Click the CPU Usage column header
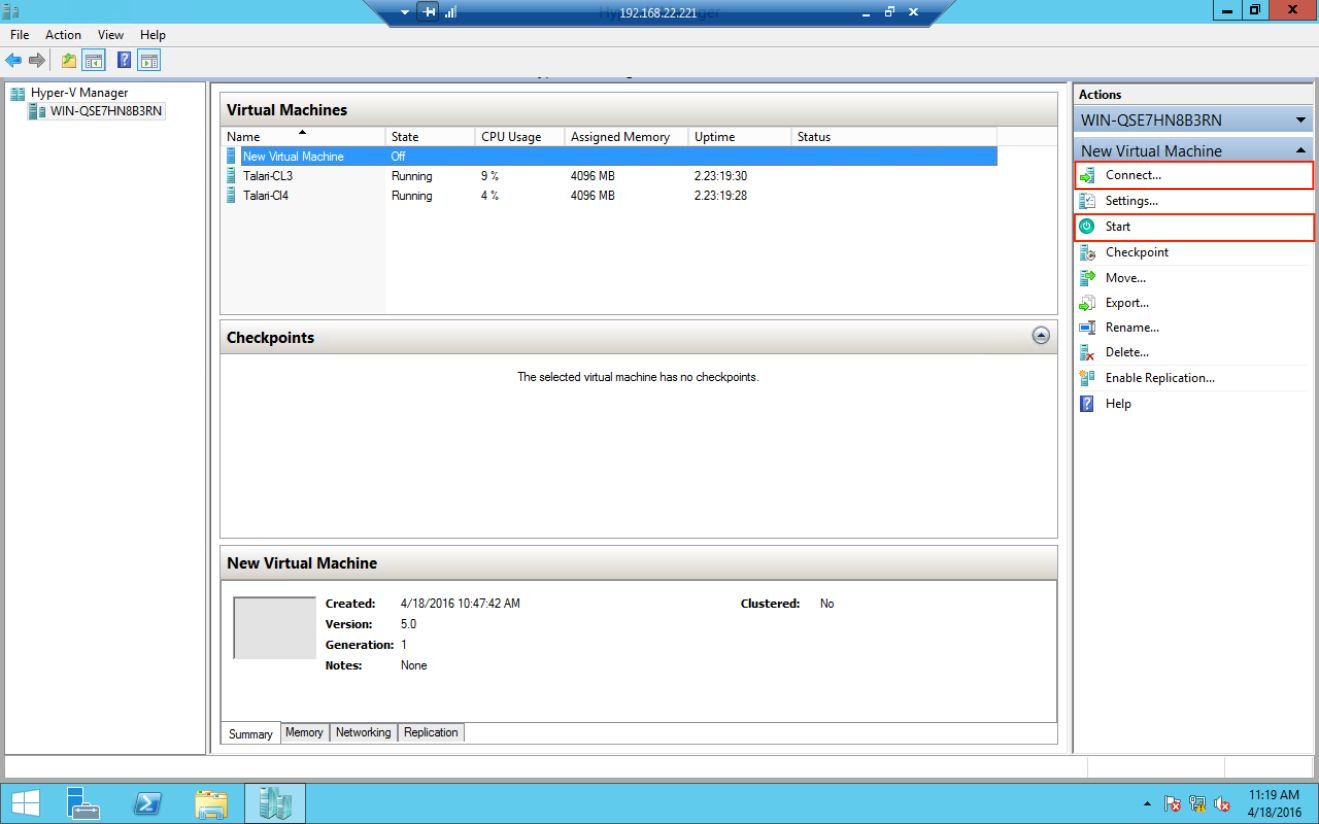Image resolution: width=1319 pixels, height=824 pixels. click(x=520, y=137)
